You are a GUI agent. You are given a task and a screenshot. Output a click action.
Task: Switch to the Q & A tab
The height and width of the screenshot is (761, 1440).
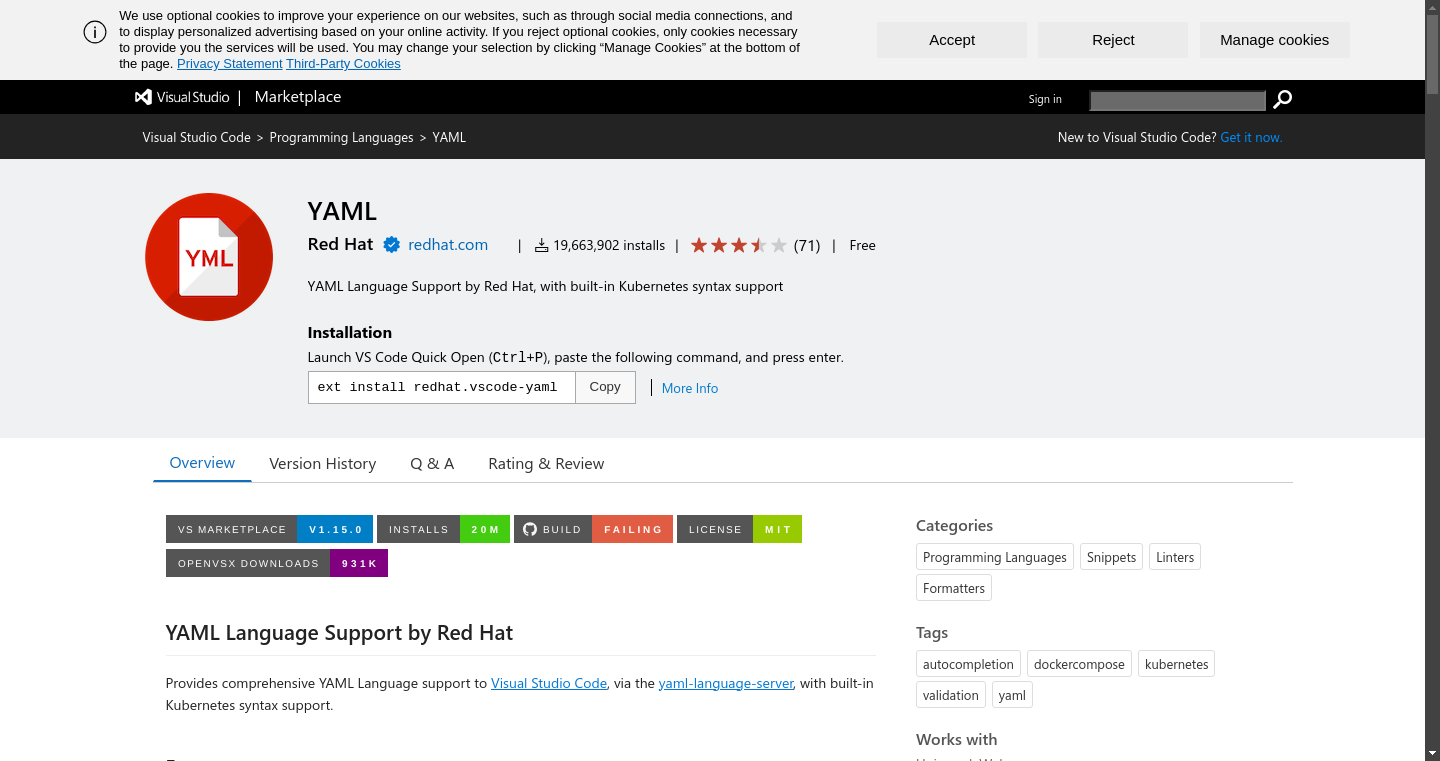pos(432,464)
